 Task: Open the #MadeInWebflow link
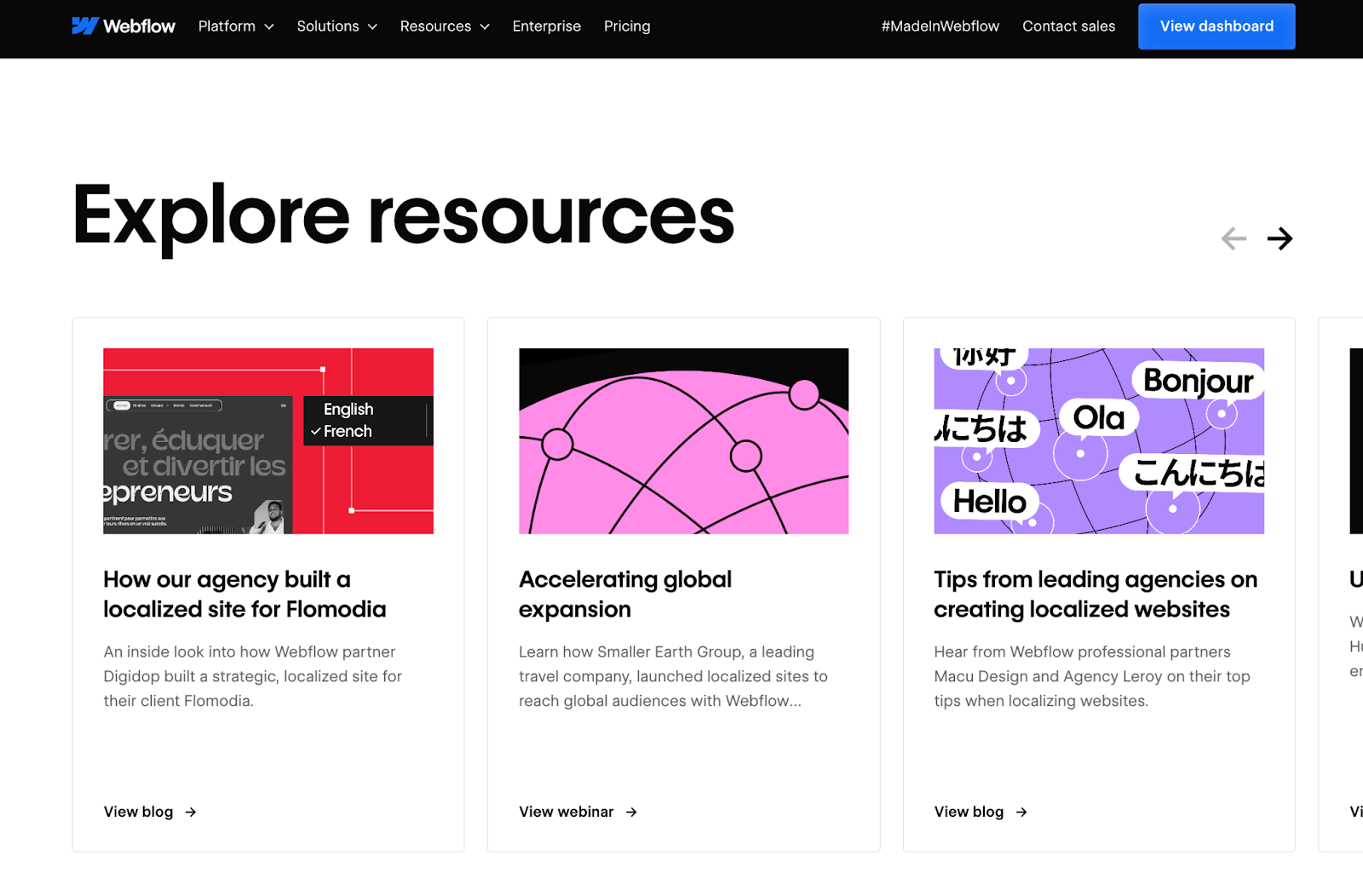point(940,26)
